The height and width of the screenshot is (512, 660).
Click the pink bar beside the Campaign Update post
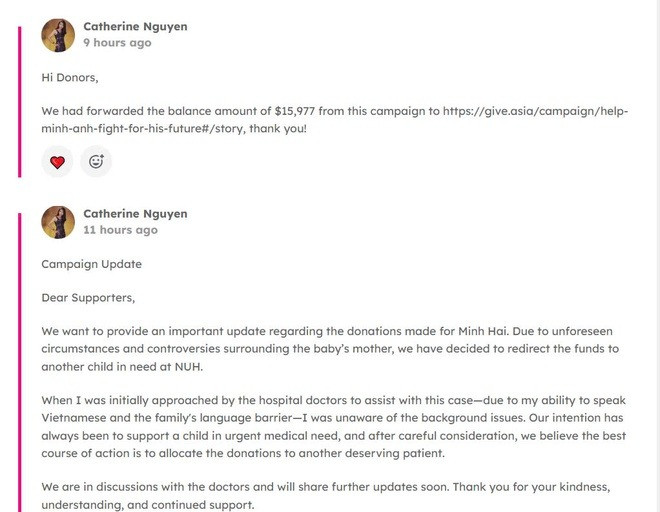tap(19, 360)
